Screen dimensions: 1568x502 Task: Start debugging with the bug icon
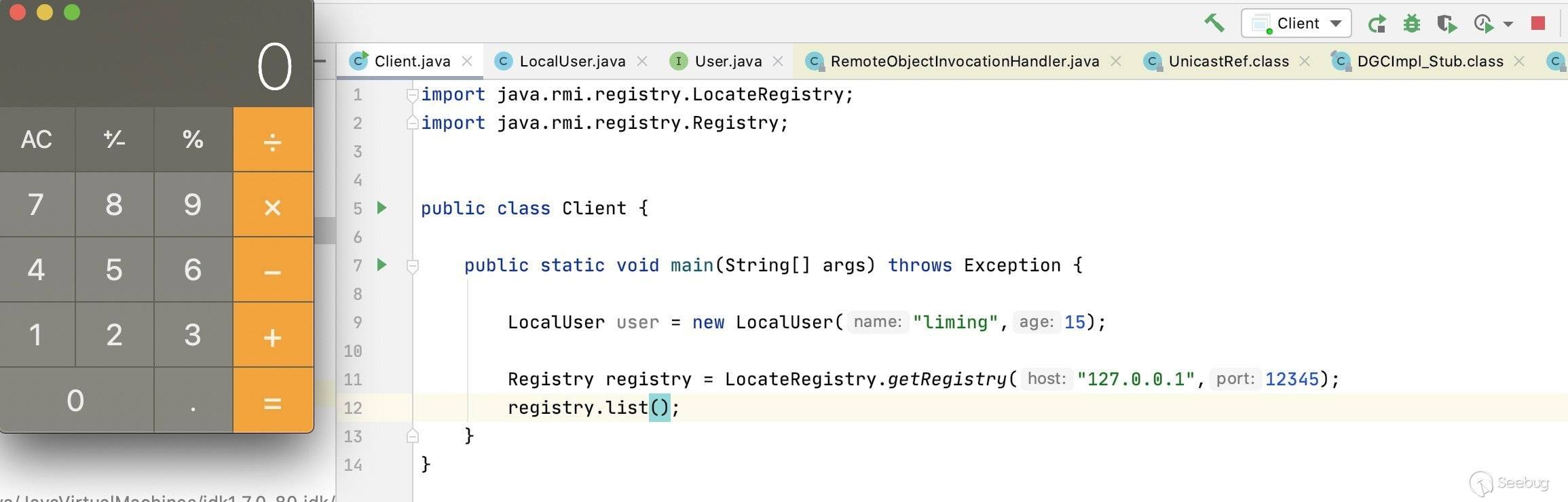(1412, 24)
